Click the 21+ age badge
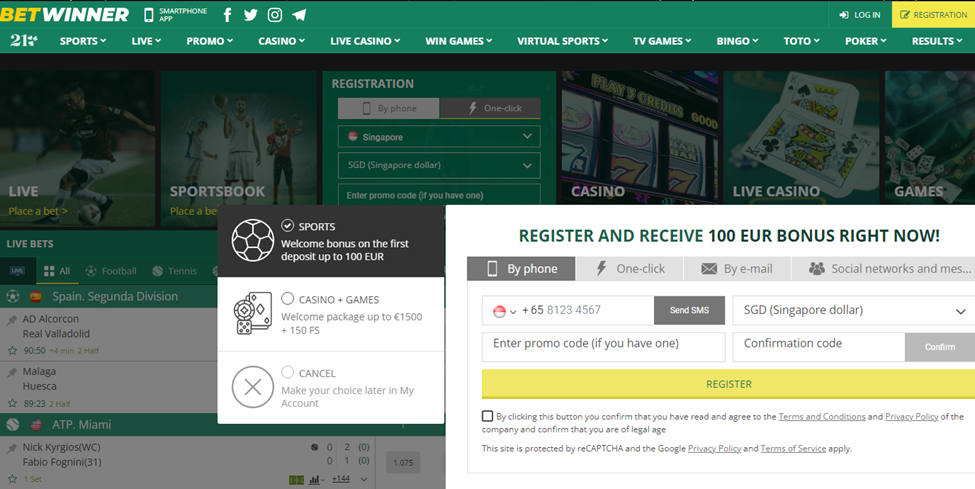Viewport: 975px width, 489px height. click(24, 40)
